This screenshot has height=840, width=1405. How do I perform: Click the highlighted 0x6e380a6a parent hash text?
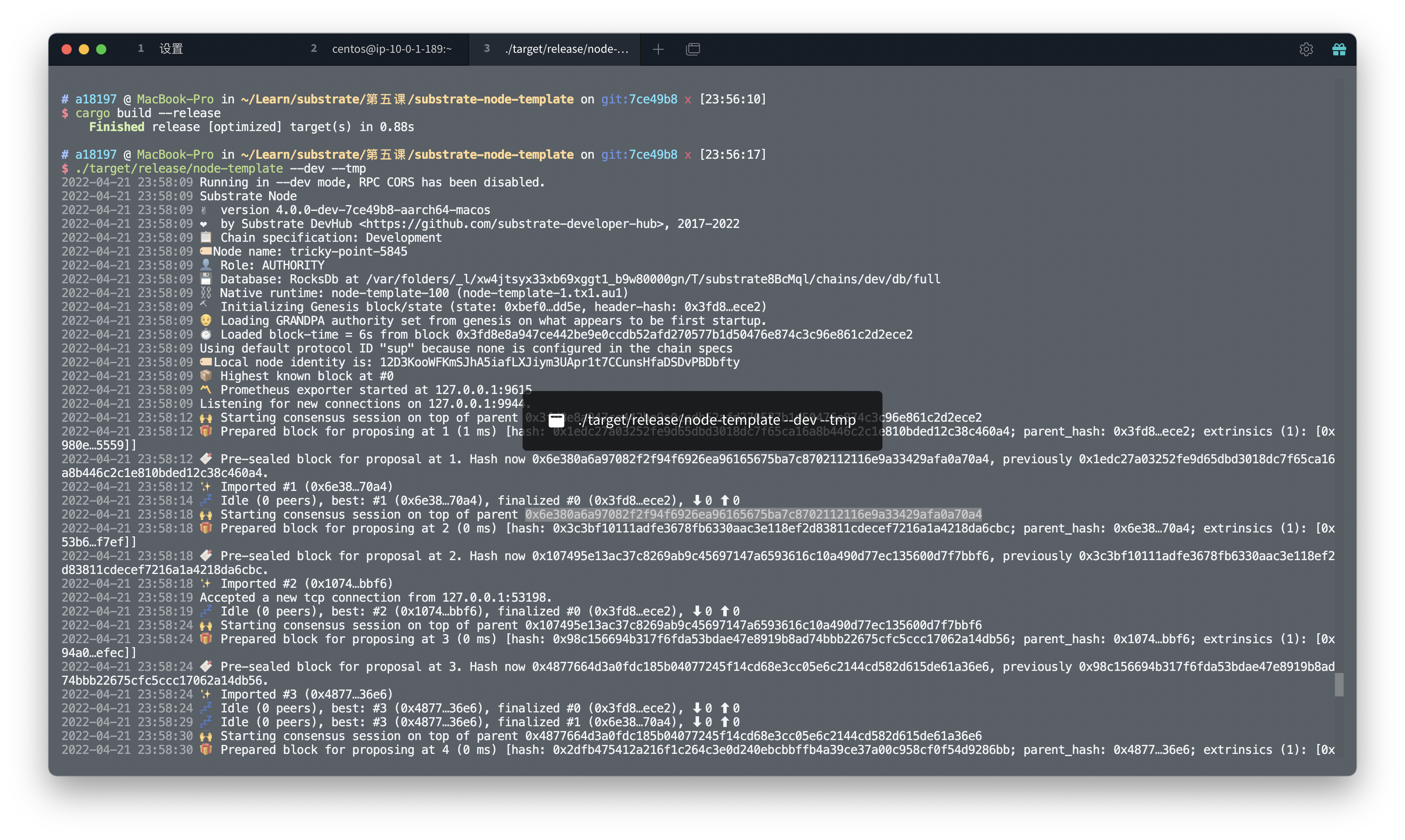click(753, 515)
